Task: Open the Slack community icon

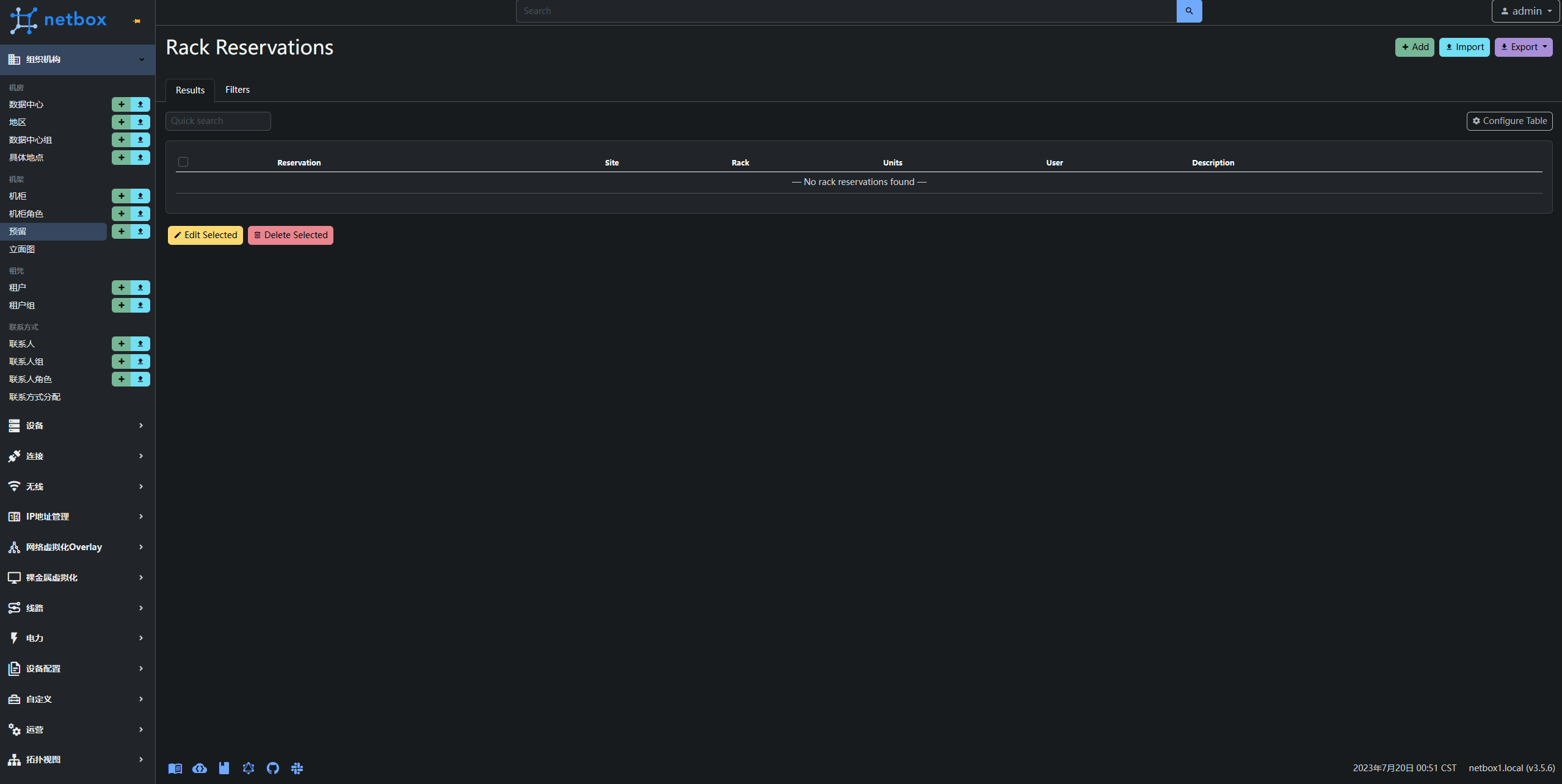Action: [297, 768]
